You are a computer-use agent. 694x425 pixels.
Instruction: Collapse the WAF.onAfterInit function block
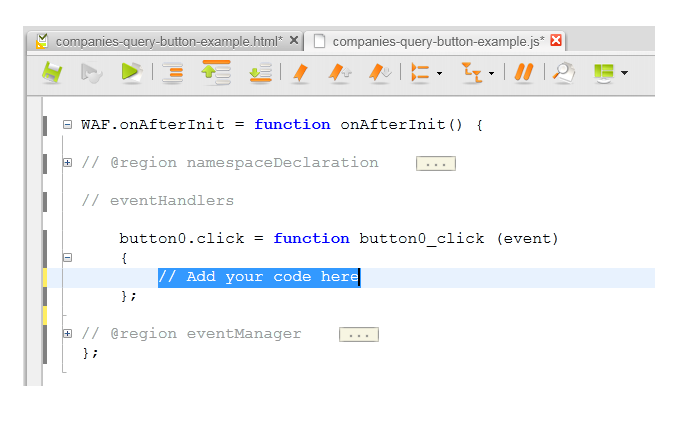coord(68,125)
